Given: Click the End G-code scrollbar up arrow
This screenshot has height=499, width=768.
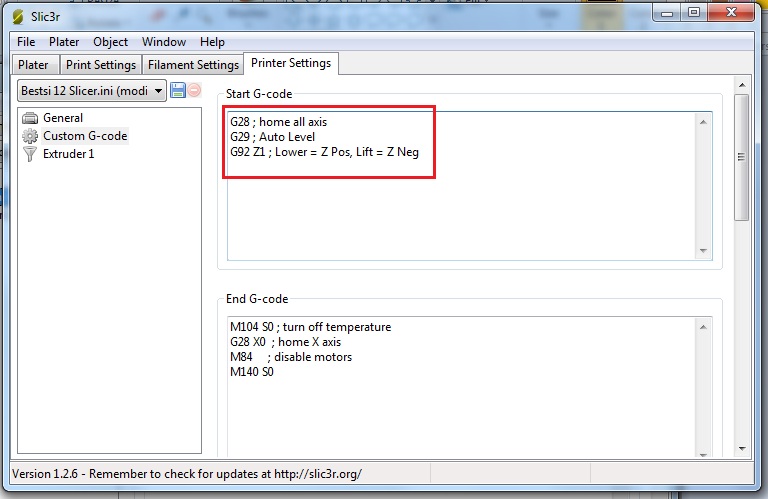Looking at the screenshot, I should click(703, 327).
